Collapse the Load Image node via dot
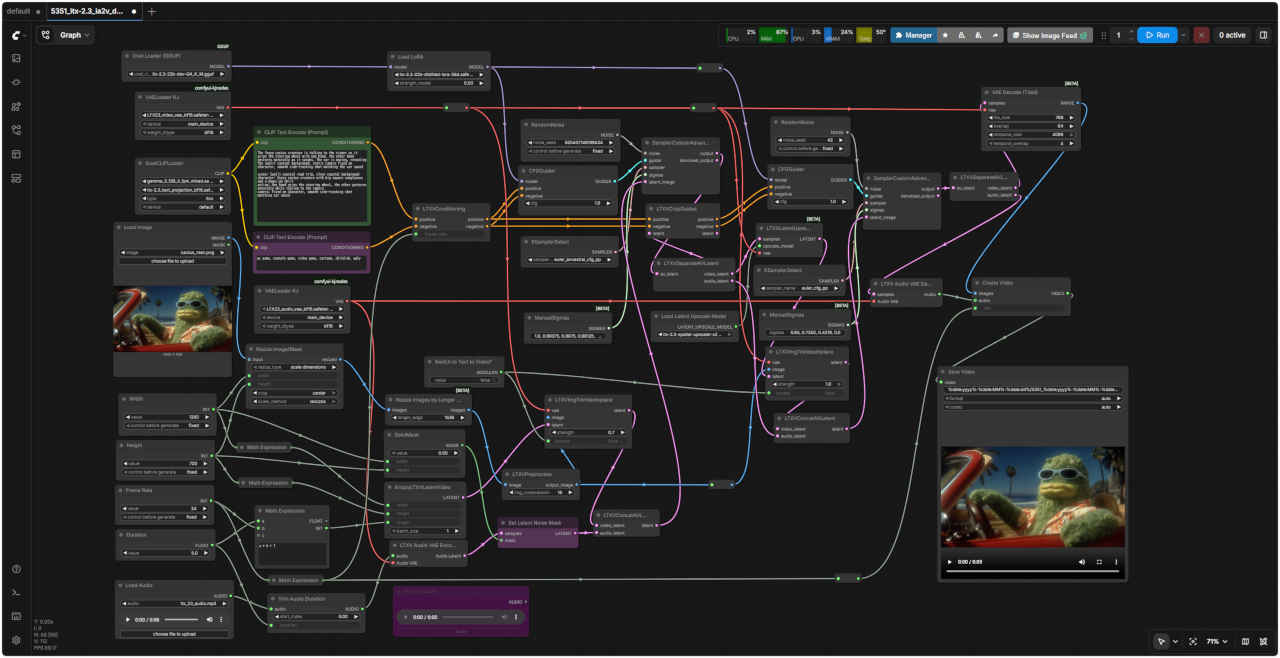 pos(119,227)
